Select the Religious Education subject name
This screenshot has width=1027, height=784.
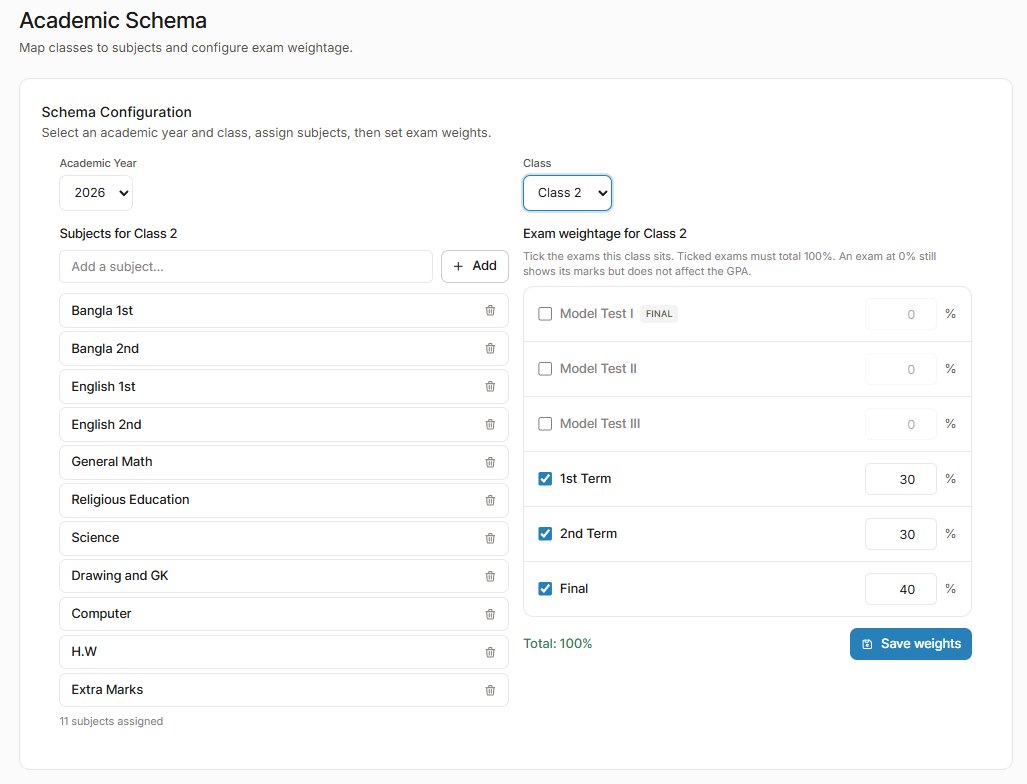(x=130, y=500)
